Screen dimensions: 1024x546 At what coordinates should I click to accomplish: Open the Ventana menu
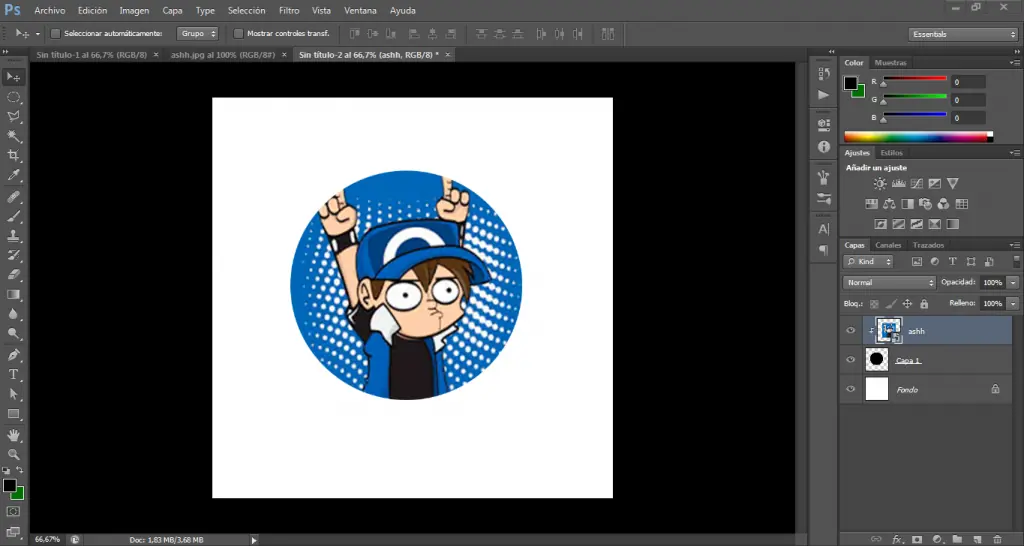(x=360, y=10)
